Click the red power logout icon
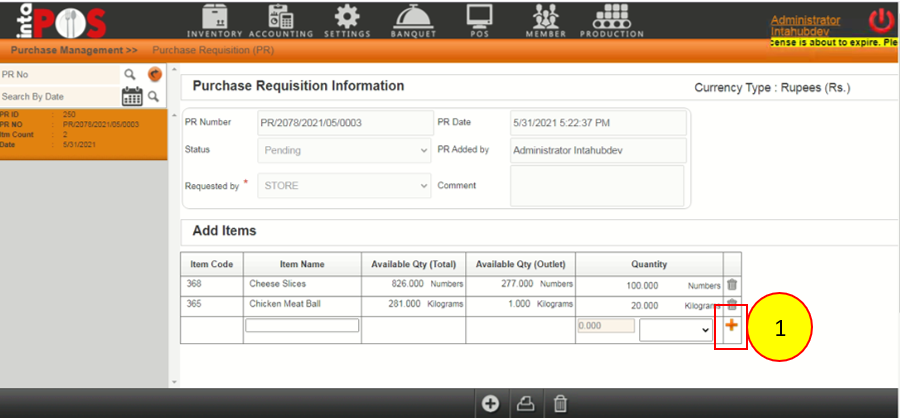This screenshot has width=900, height=418. 881,20
